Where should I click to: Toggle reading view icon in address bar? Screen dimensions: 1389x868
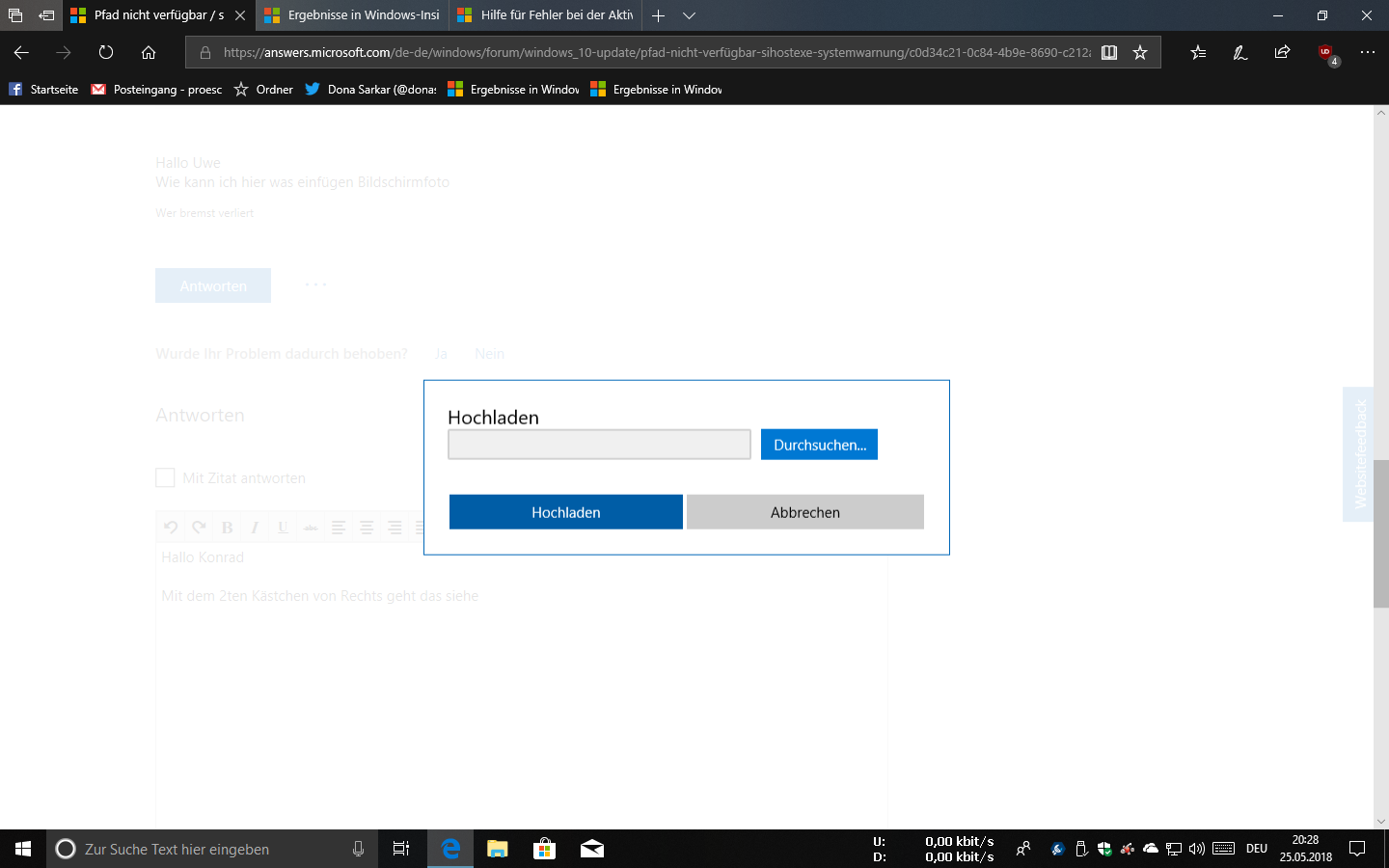(1109, 53)
